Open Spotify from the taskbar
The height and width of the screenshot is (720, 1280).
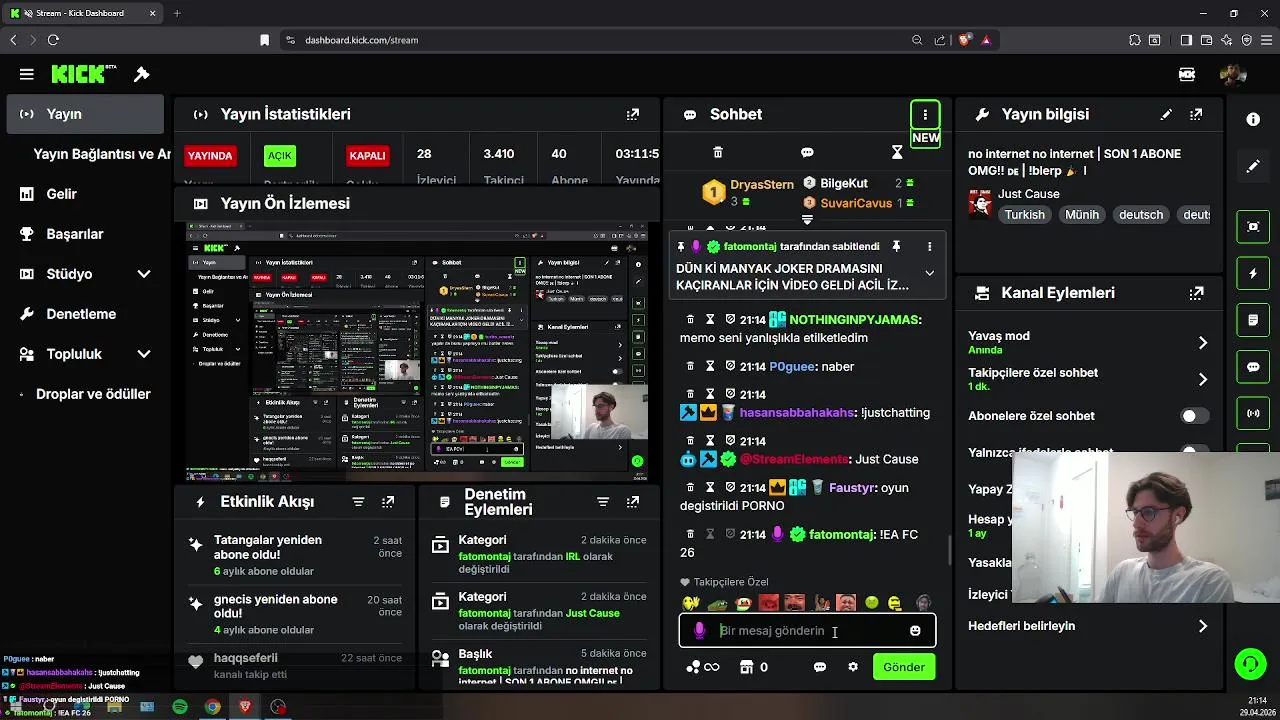tap(180, 707)
